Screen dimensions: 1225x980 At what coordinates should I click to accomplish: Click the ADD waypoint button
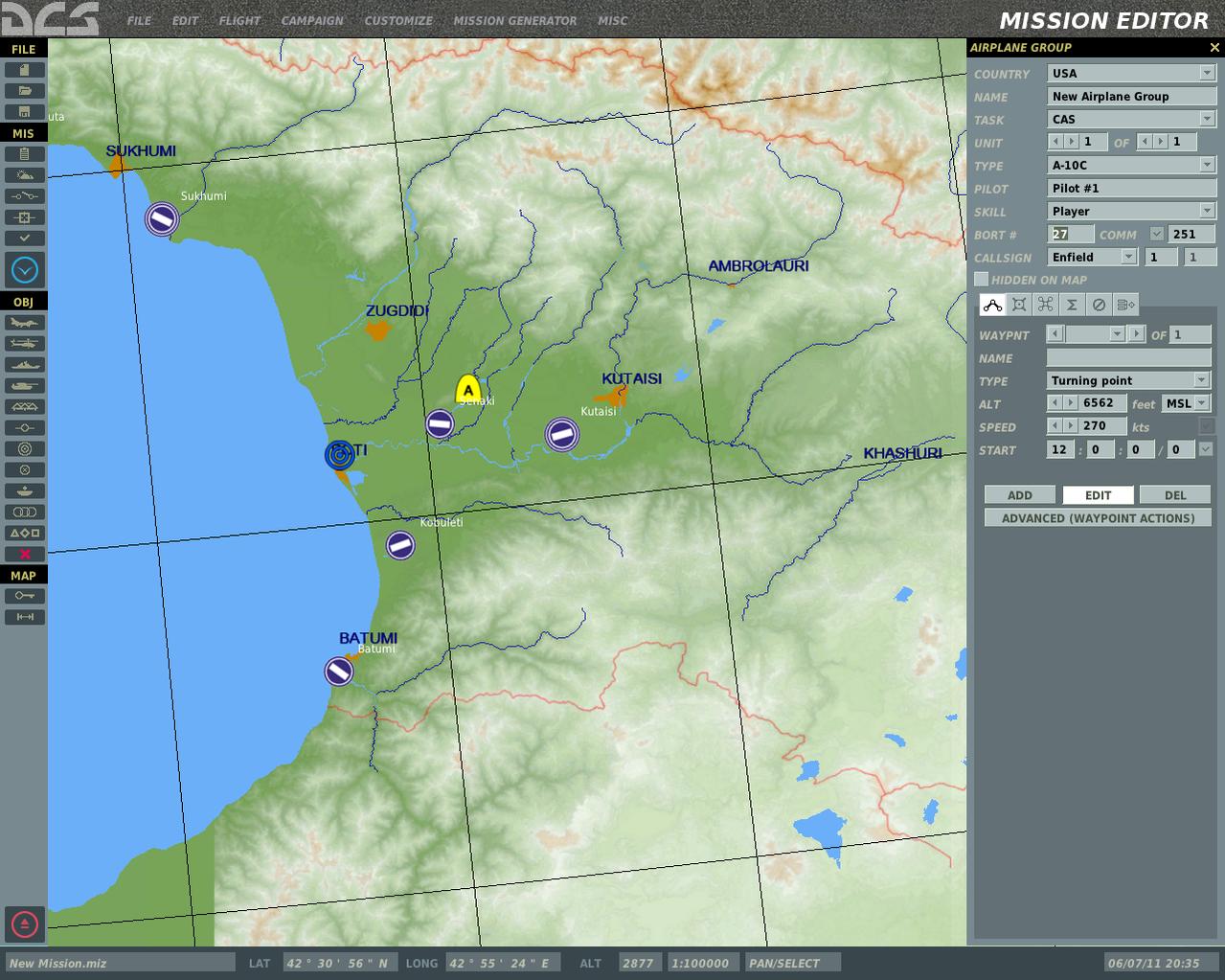pos(1020,495)
